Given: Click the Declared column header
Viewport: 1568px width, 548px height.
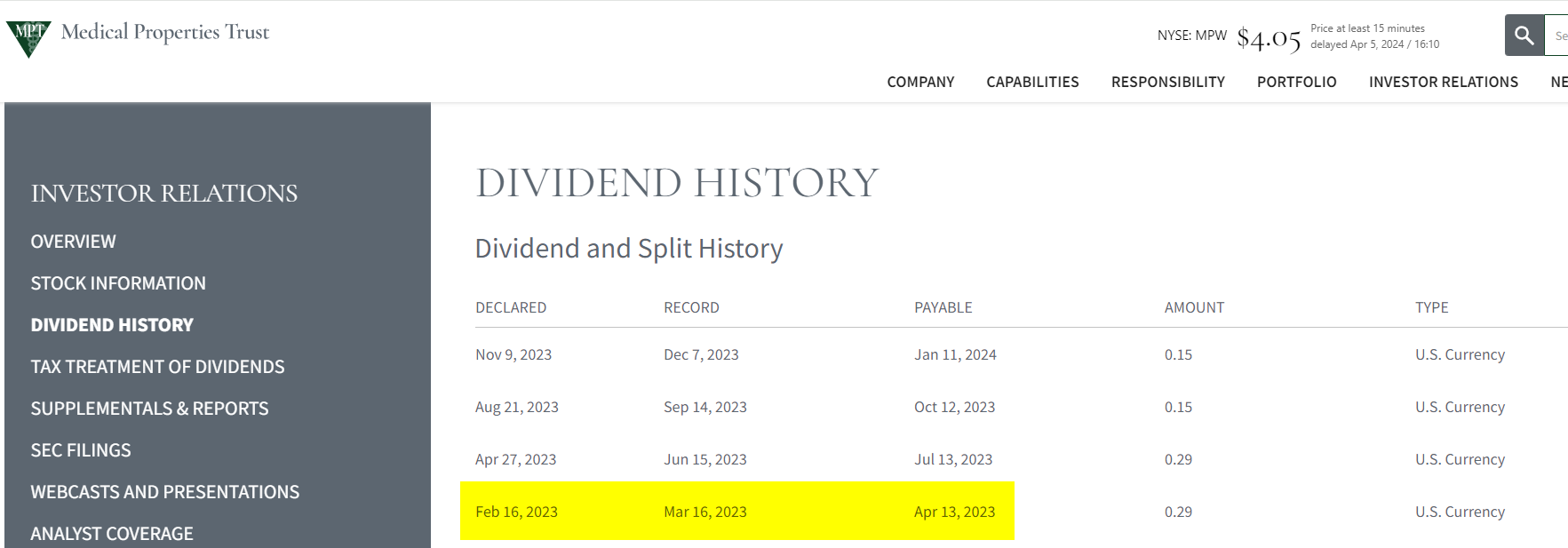Looking at the screenshot, I should pyautogui.click(x=511, y=307).
